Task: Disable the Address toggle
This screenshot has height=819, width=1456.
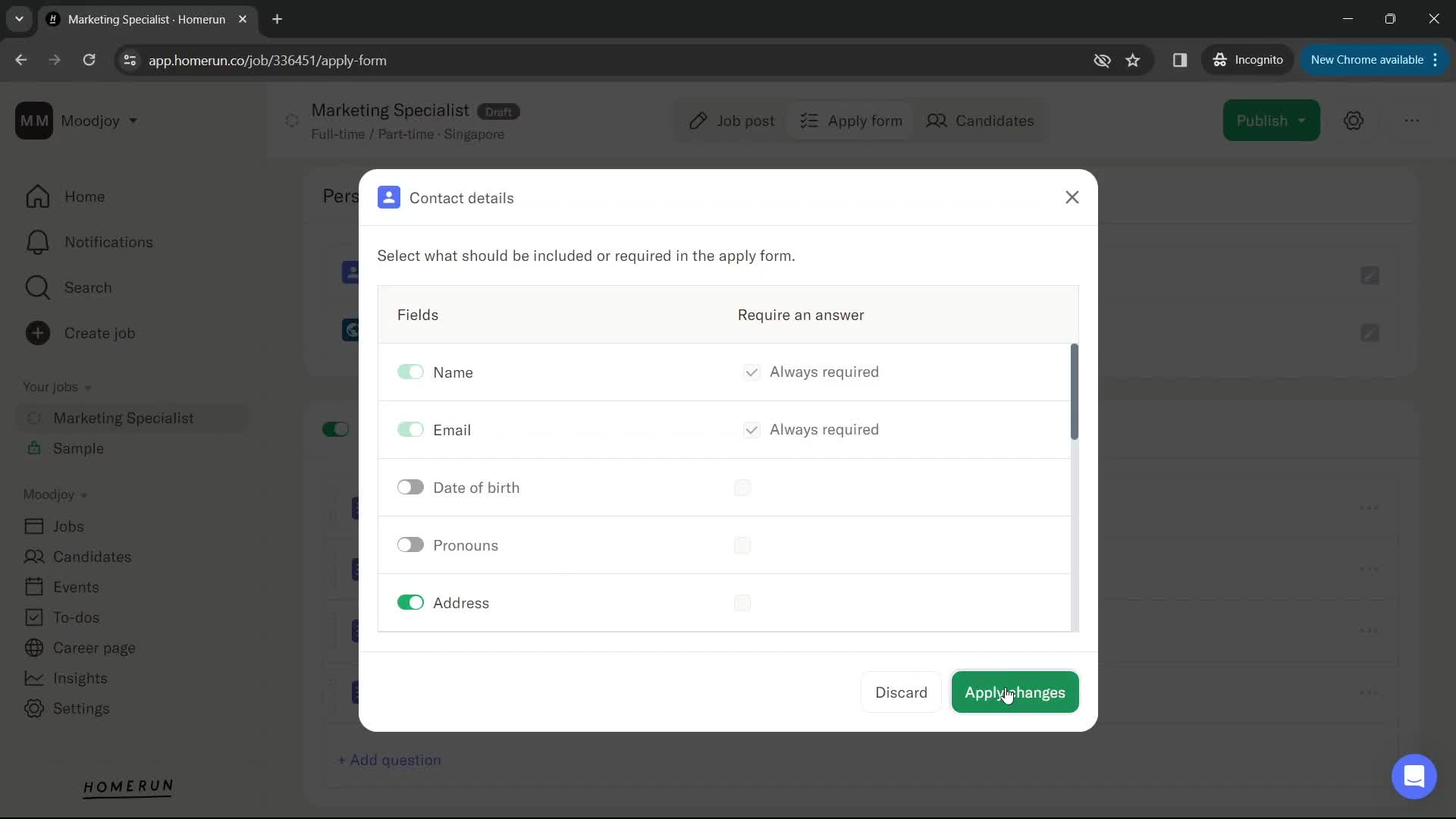Action: [411, 602]
